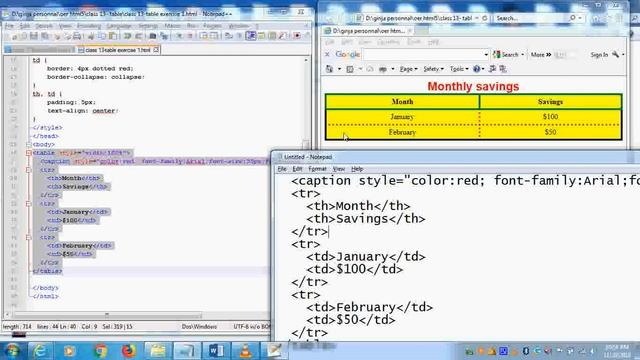Click the </body> line in Notepad++
The width and height of the screenshot is (640, 360).
click(x=46, y=288)
